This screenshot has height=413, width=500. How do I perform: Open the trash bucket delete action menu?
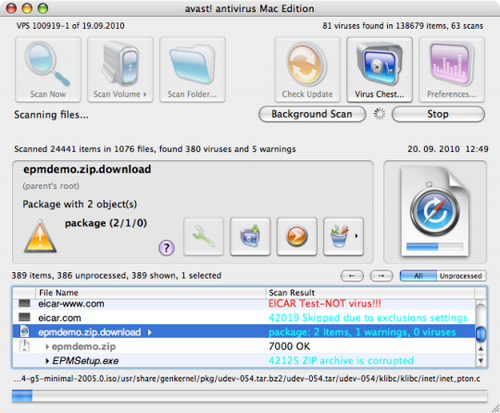click(343, 237)
